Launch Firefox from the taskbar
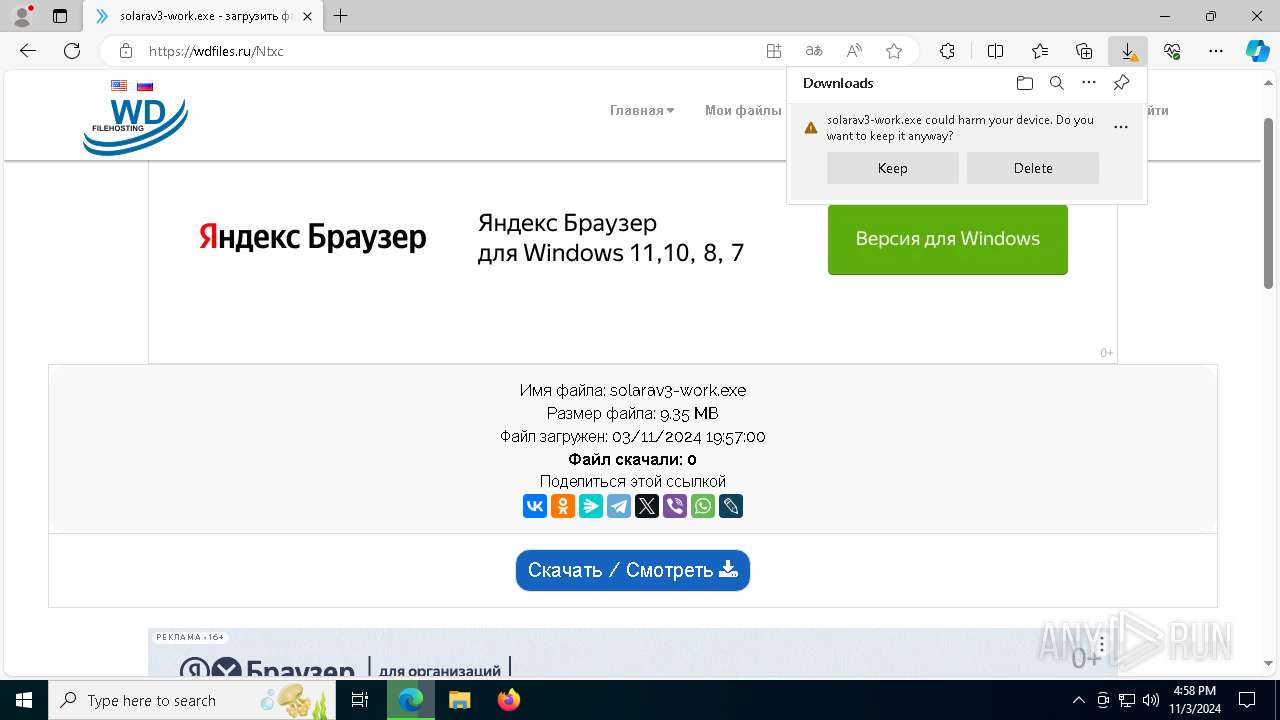Image resolution: width=1280 pixels, height=720 pixels. (509, 700)
